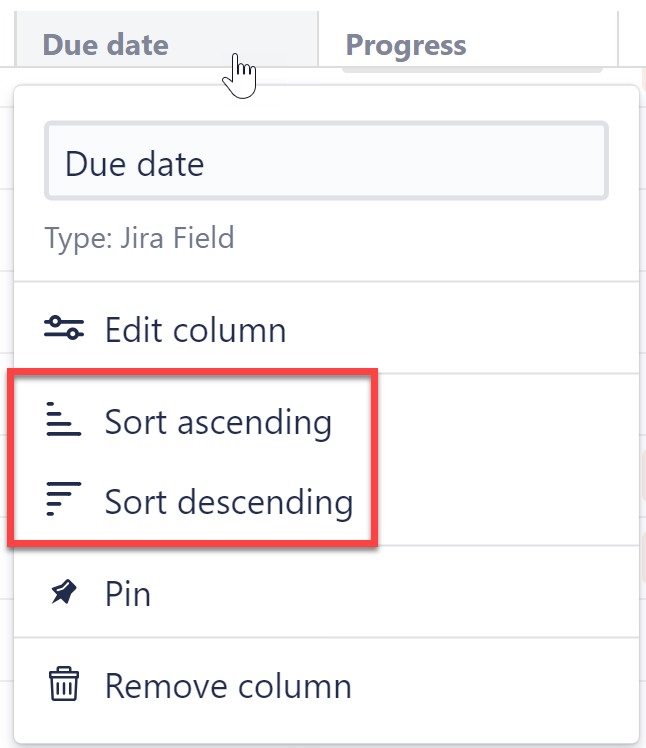Click the Type: Jira Field text
Viewport: 646px width, 748px height.
[x=139, y=239]
